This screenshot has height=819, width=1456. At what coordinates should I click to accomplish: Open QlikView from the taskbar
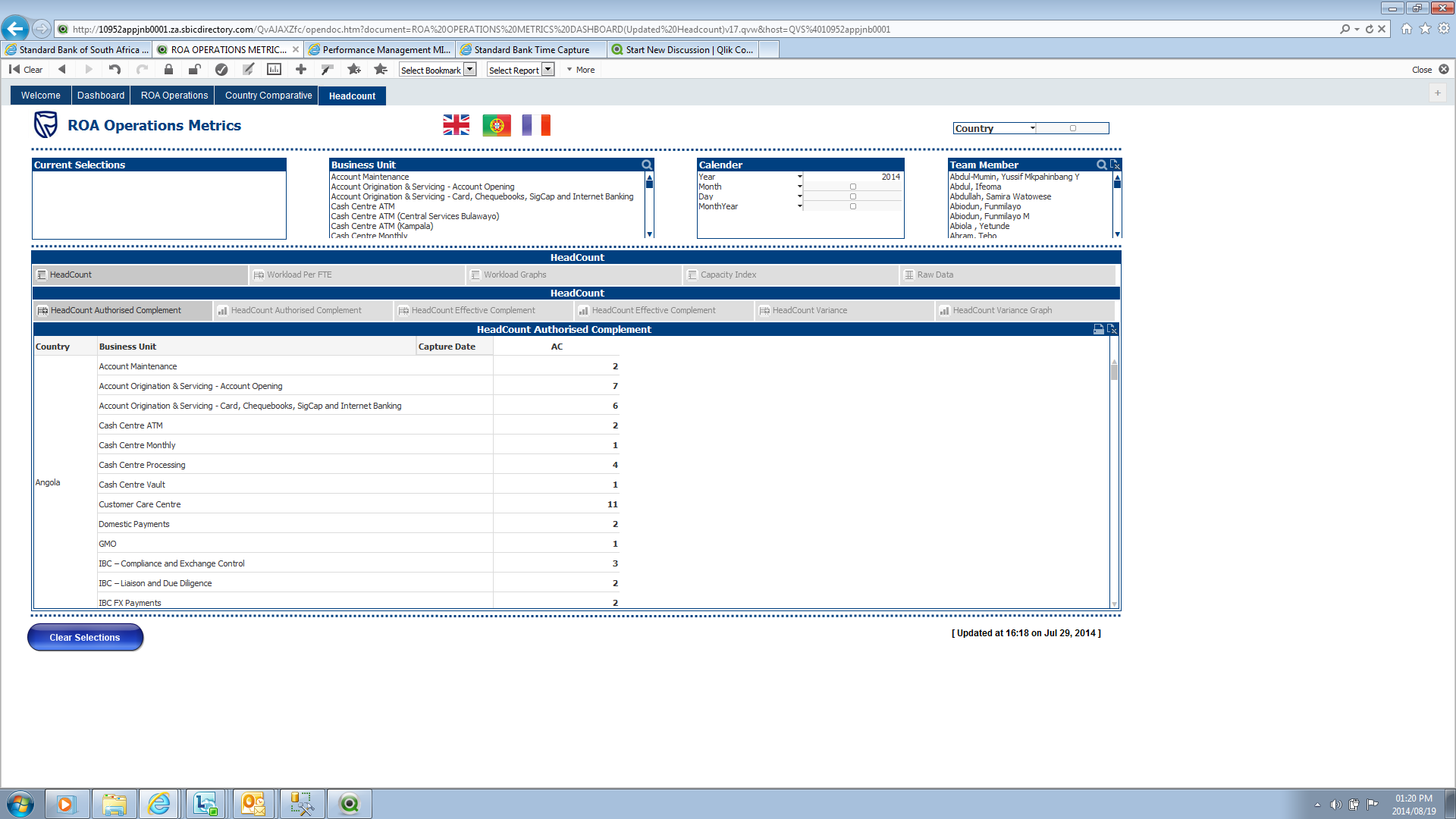point(349,804)
